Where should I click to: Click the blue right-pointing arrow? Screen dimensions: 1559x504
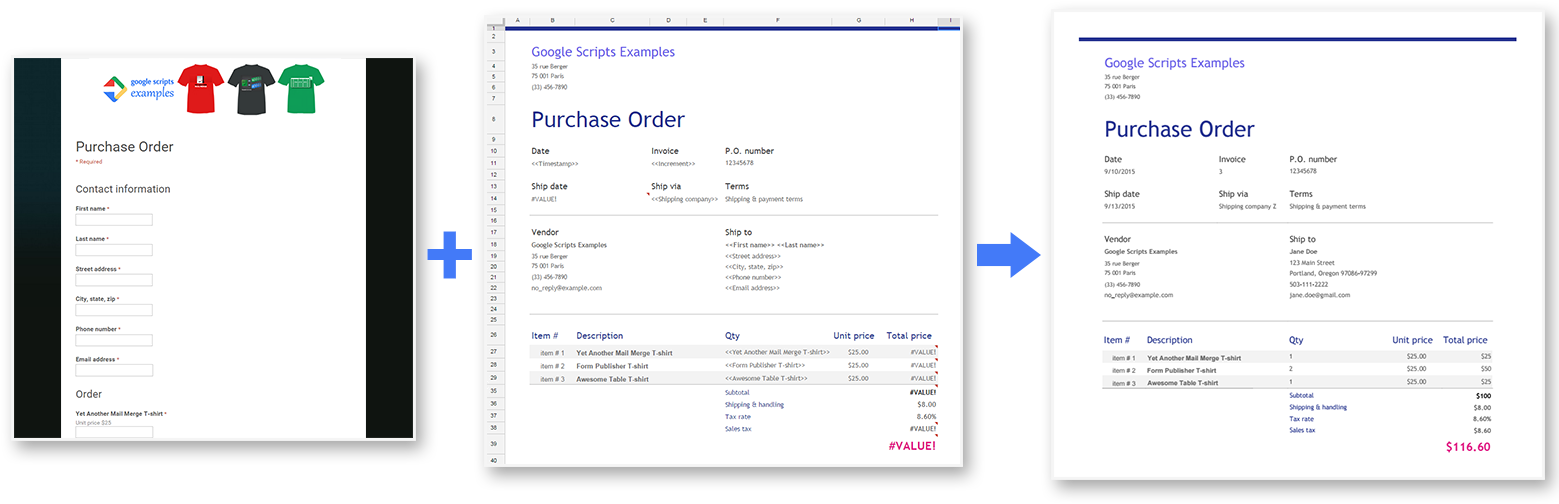coord(1008,255)
